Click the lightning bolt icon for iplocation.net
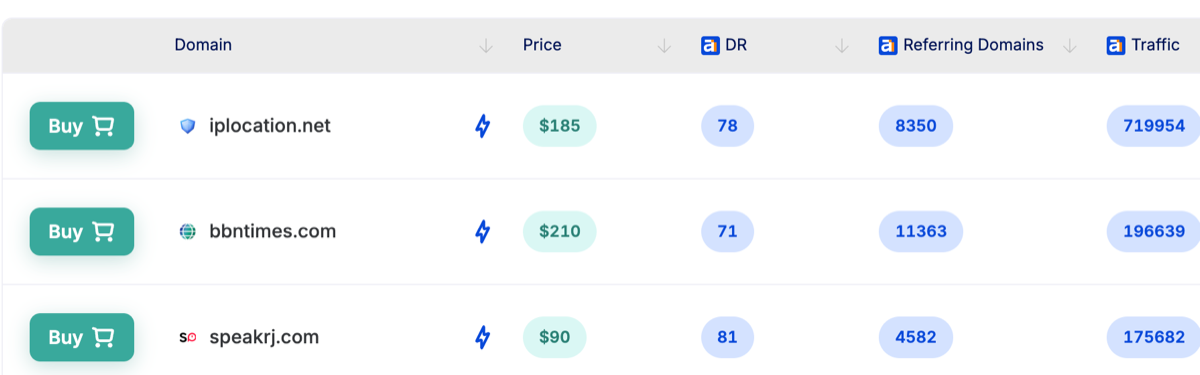The image size is (1200, 375). coord(482,126)
